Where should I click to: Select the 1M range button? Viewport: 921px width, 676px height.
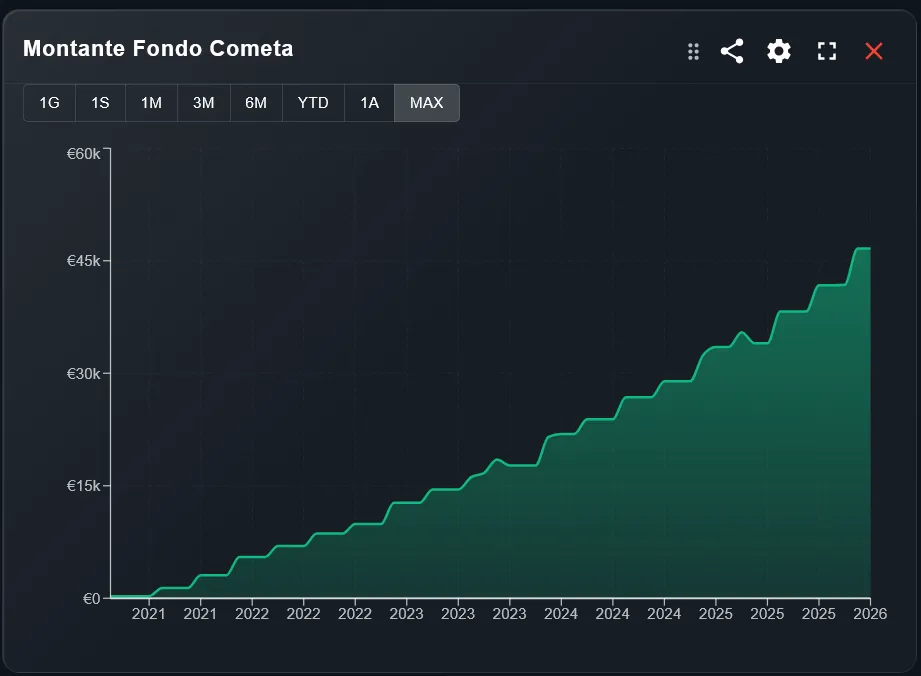(x=150, y=102)
